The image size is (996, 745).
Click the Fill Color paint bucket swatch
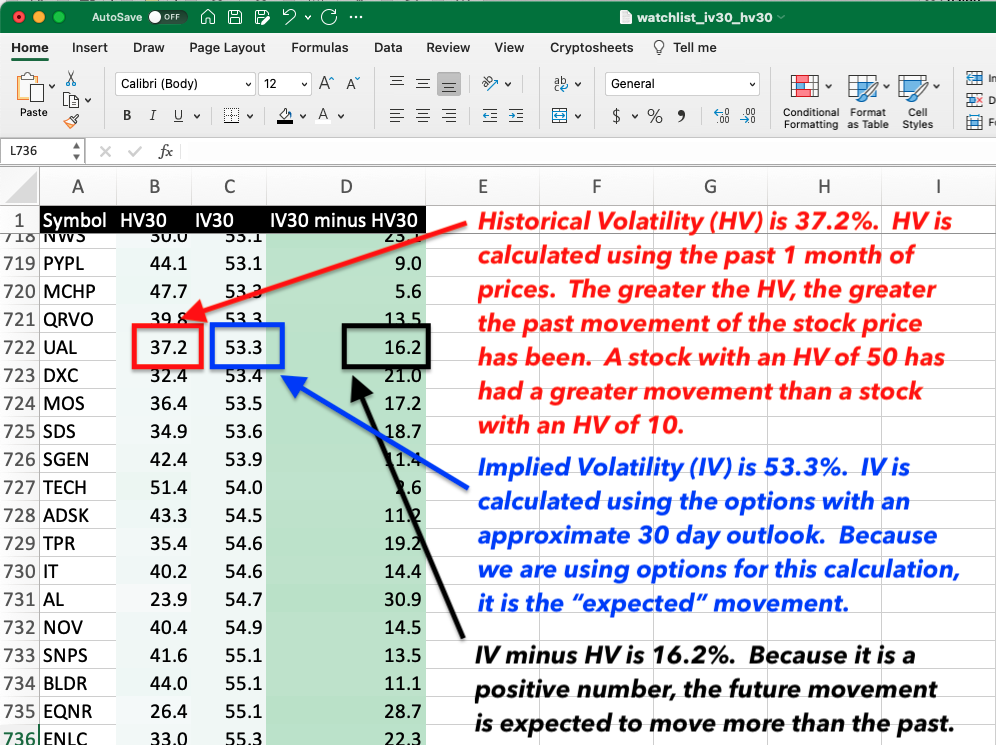(x=284, y=116)
